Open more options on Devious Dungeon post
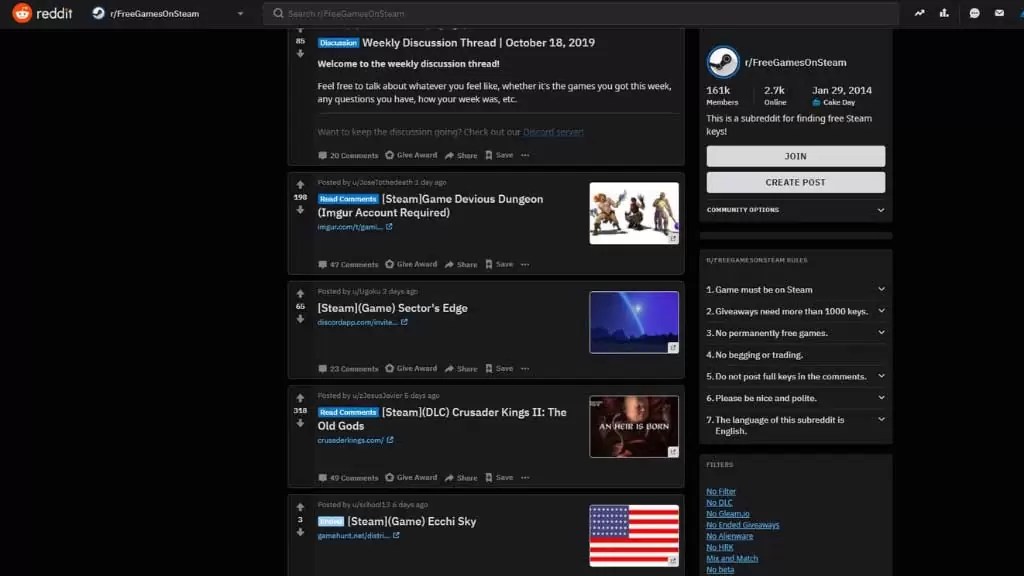The image size is (1024, 576). pos(525,264)
